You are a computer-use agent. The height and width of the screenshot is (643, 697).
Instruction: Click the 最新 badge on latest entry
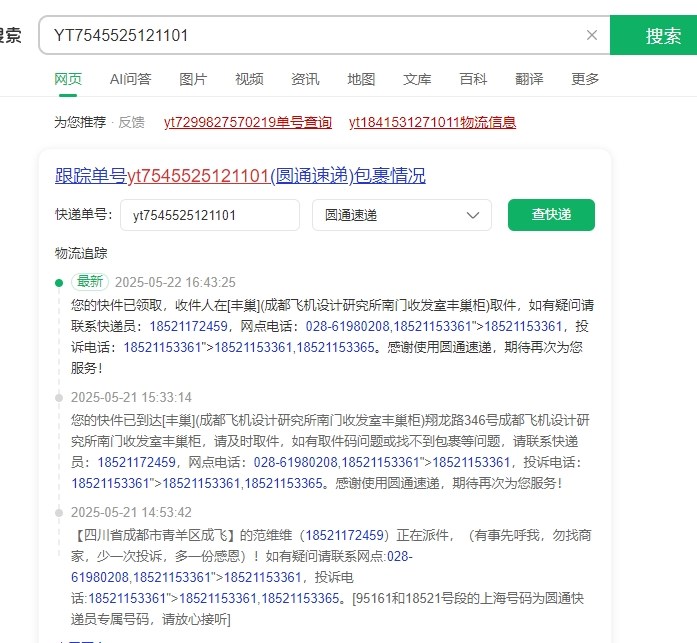(90, 282)
